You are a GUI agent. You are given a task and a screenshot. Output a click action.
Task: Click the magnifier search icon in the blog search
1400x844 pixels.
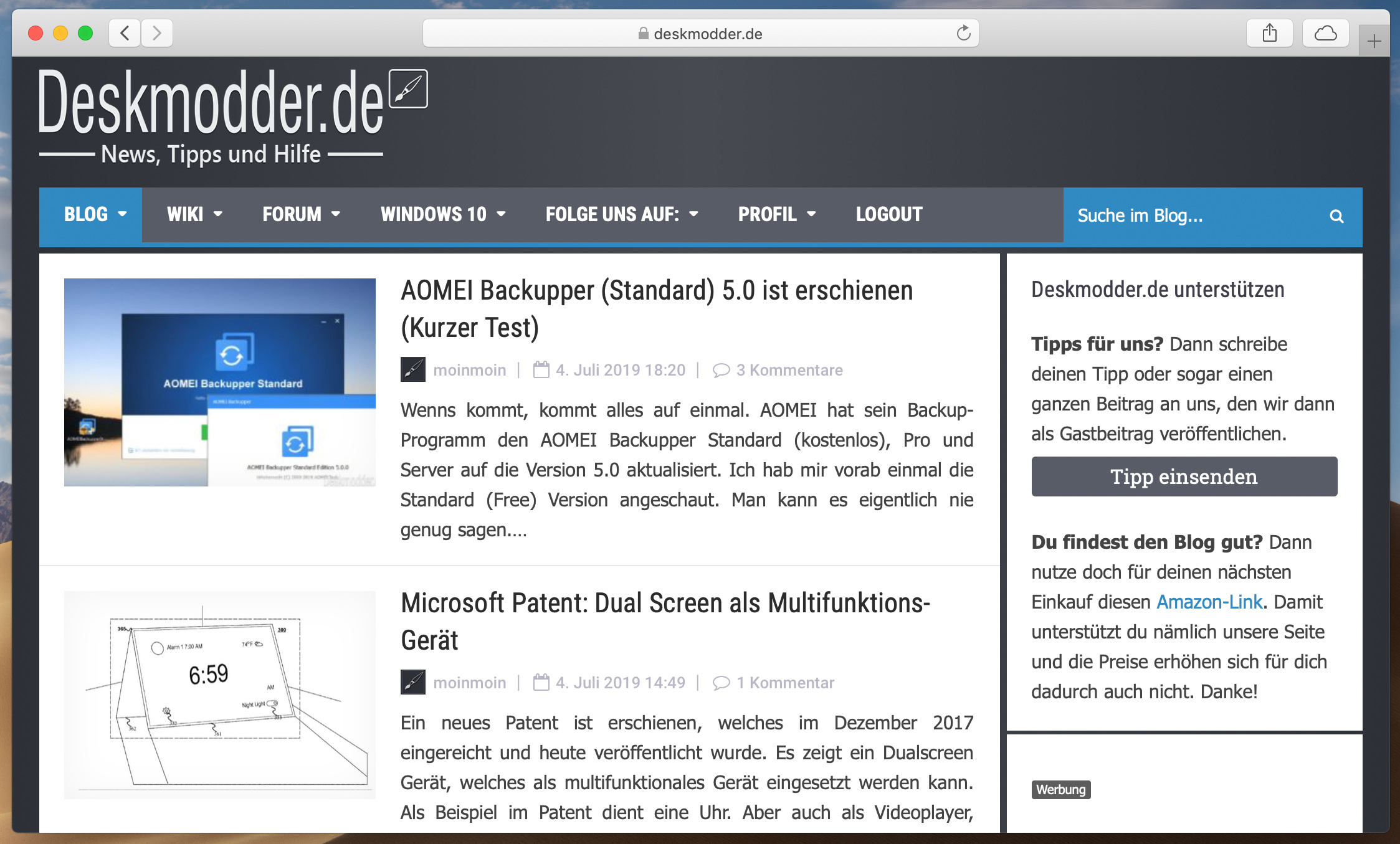tap(1336, 216)
